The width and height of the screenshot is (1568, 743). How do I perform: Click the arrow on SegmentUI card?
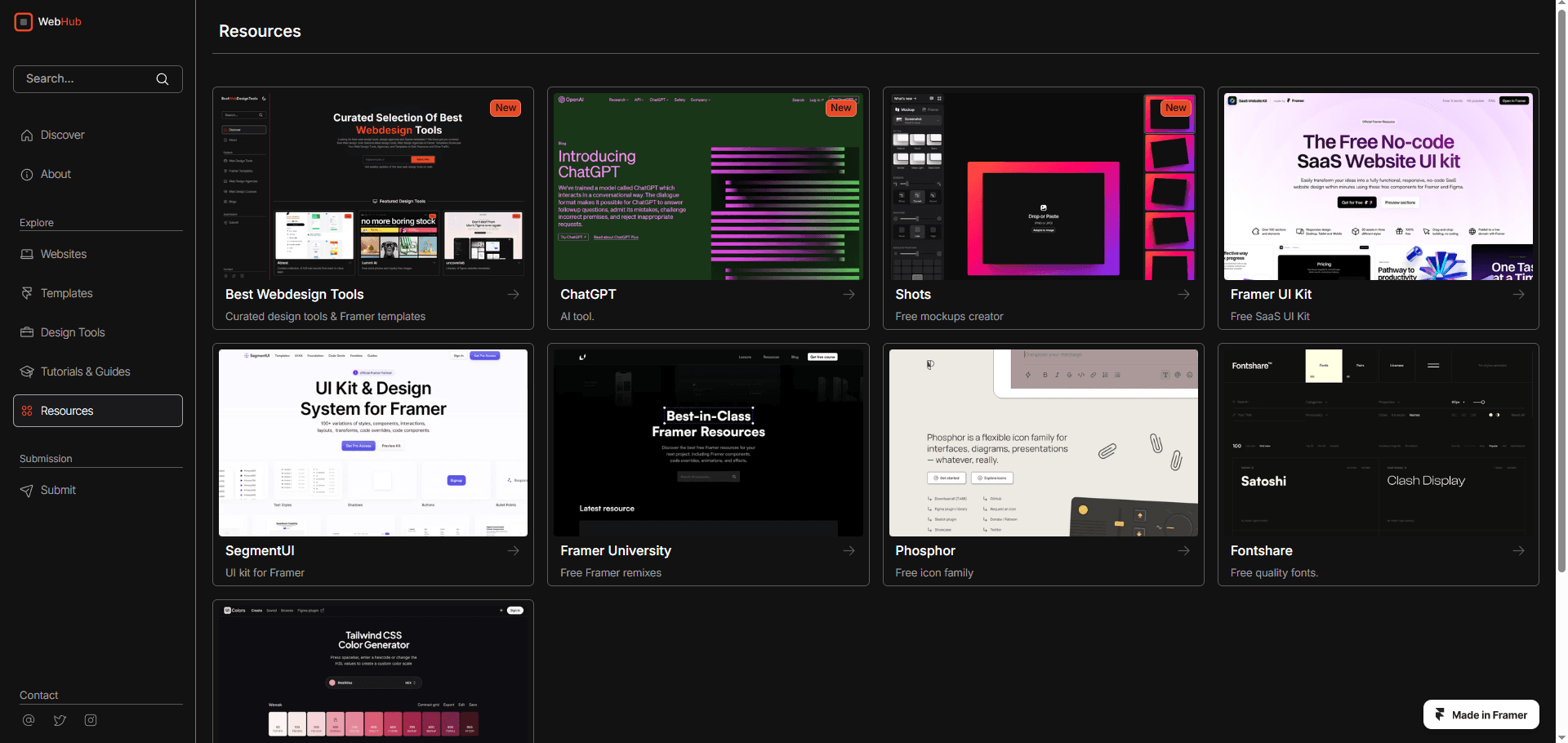click(514, 550)
